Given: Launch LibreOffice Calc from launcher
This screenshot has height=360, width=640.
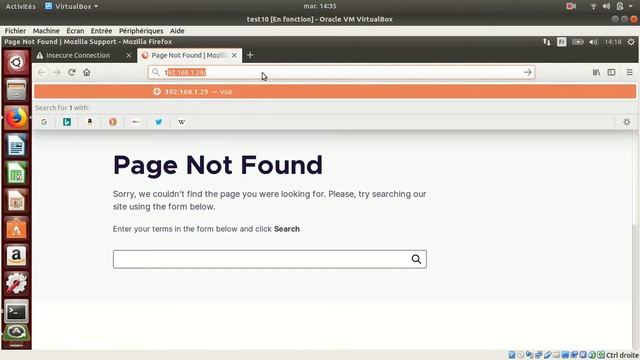Looking at the screenshot, I should (16, 173).
